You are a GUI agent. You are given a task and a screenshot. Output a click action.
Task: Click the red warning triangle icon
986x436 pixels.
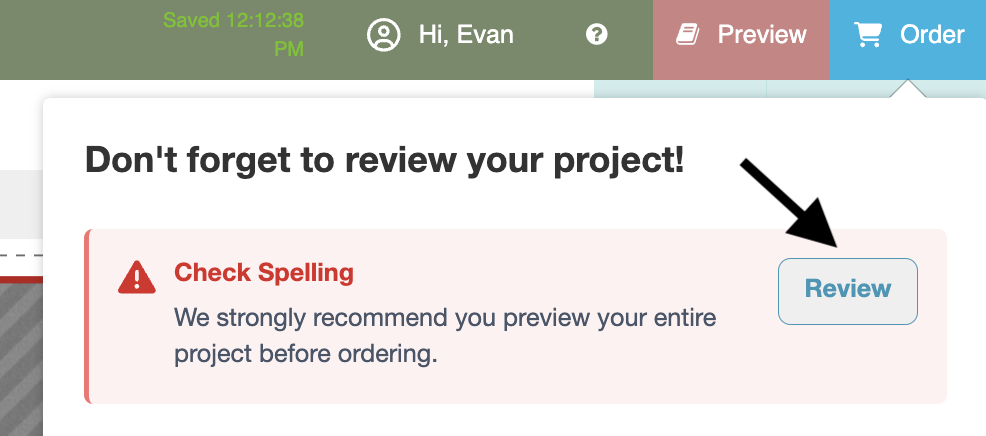[136, 277]
